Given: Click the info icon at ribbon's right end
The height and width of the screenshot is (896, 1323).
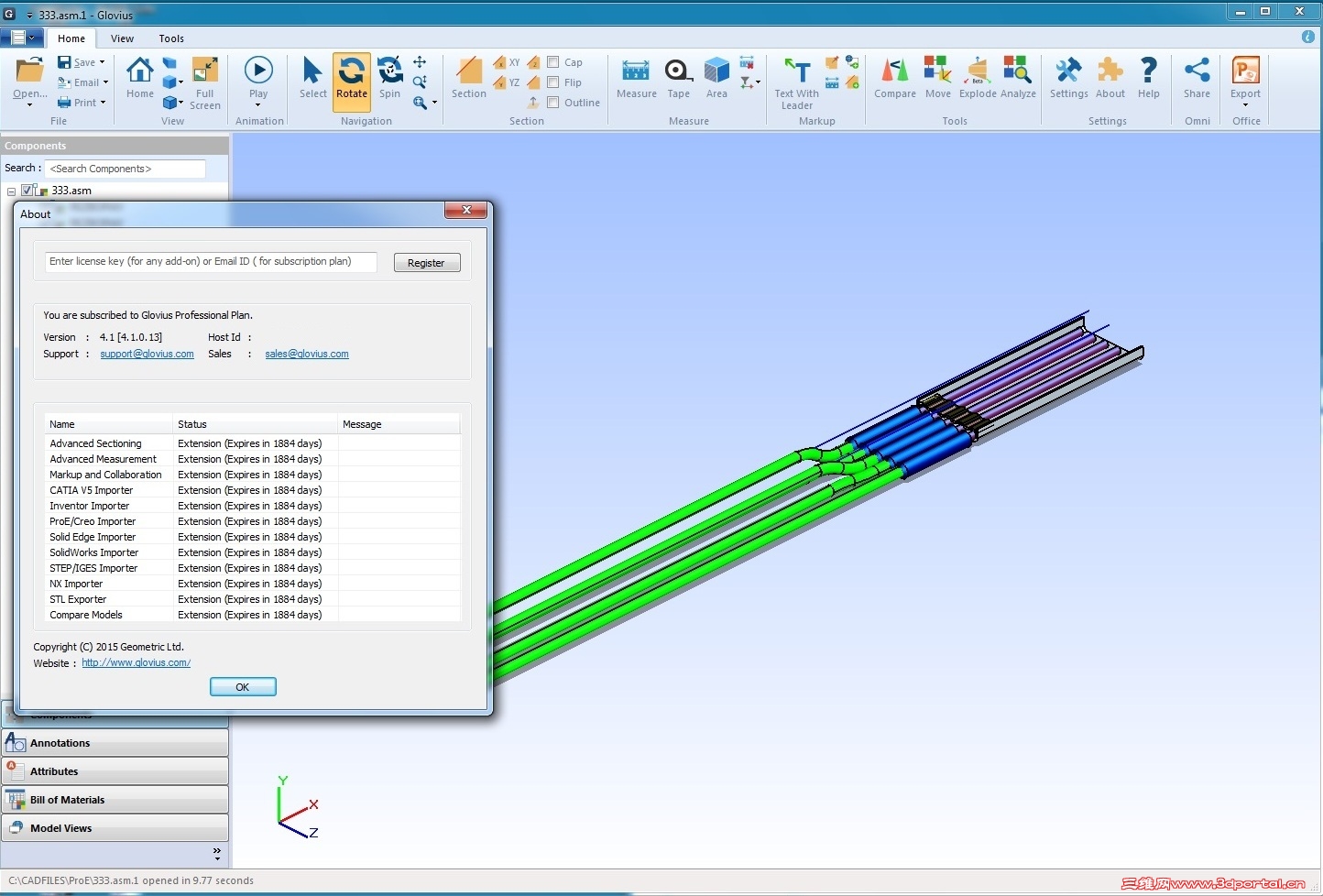Looking at the screenshot, I should [x=1308, y=37].
